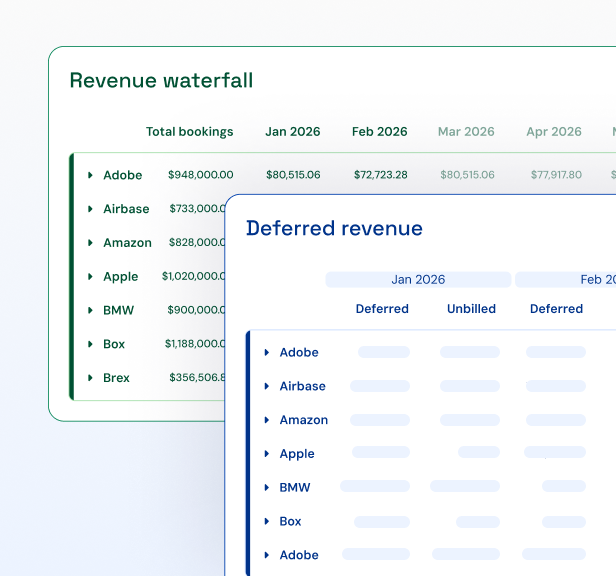Expand the Box row in Revenue waterfall

pyautogui.click(x=90, y=344)
